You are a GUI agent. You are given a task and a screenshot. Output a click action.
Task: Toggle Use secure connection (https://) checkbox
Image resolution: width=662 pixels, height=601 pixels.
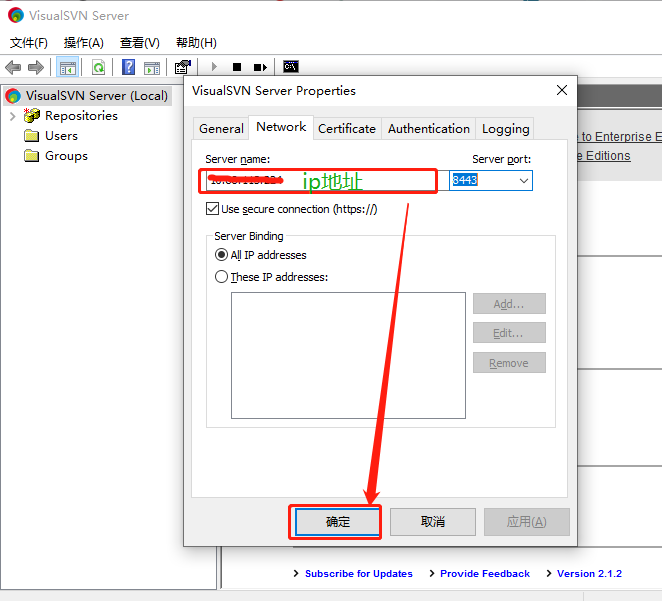point(212,209)
